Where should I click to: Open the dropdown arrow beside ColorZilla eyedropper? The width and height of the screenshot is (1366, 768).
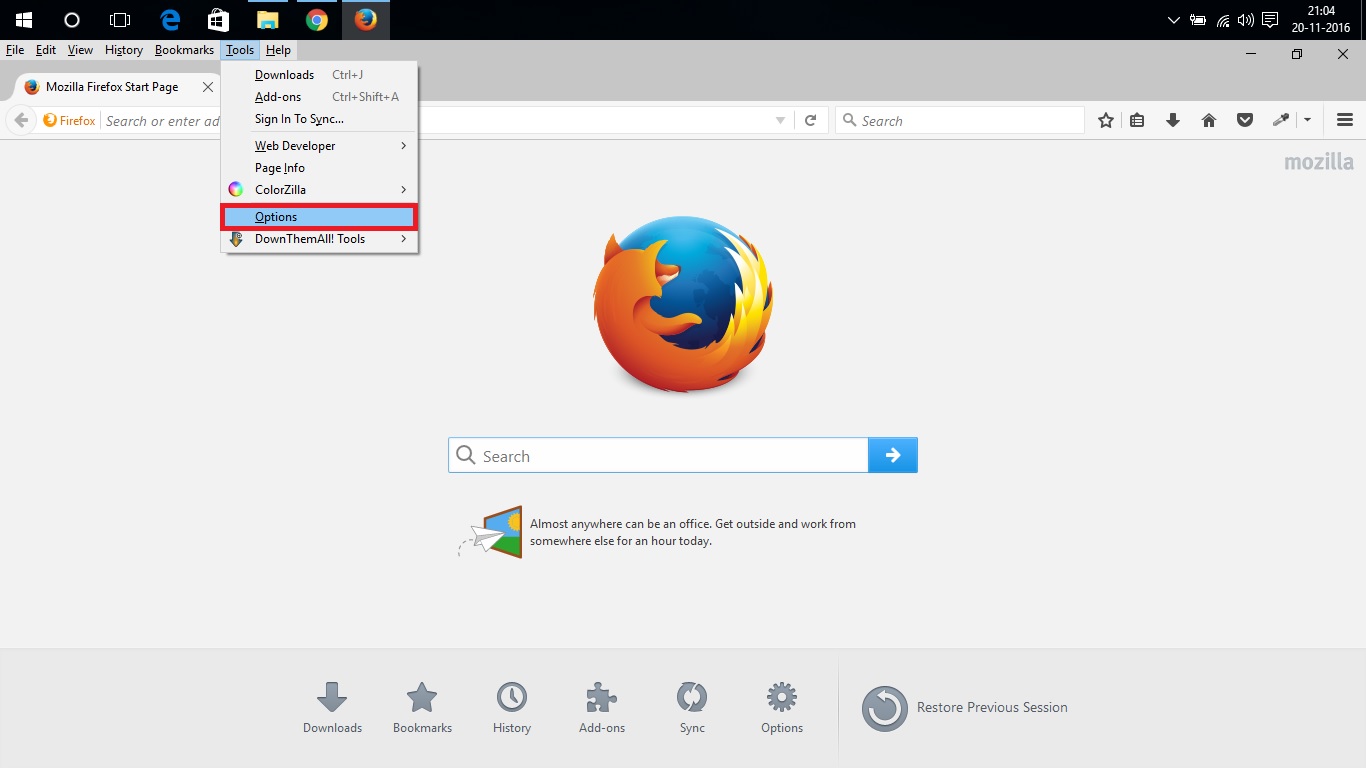pyautogui.click(x=1307, y=121)
